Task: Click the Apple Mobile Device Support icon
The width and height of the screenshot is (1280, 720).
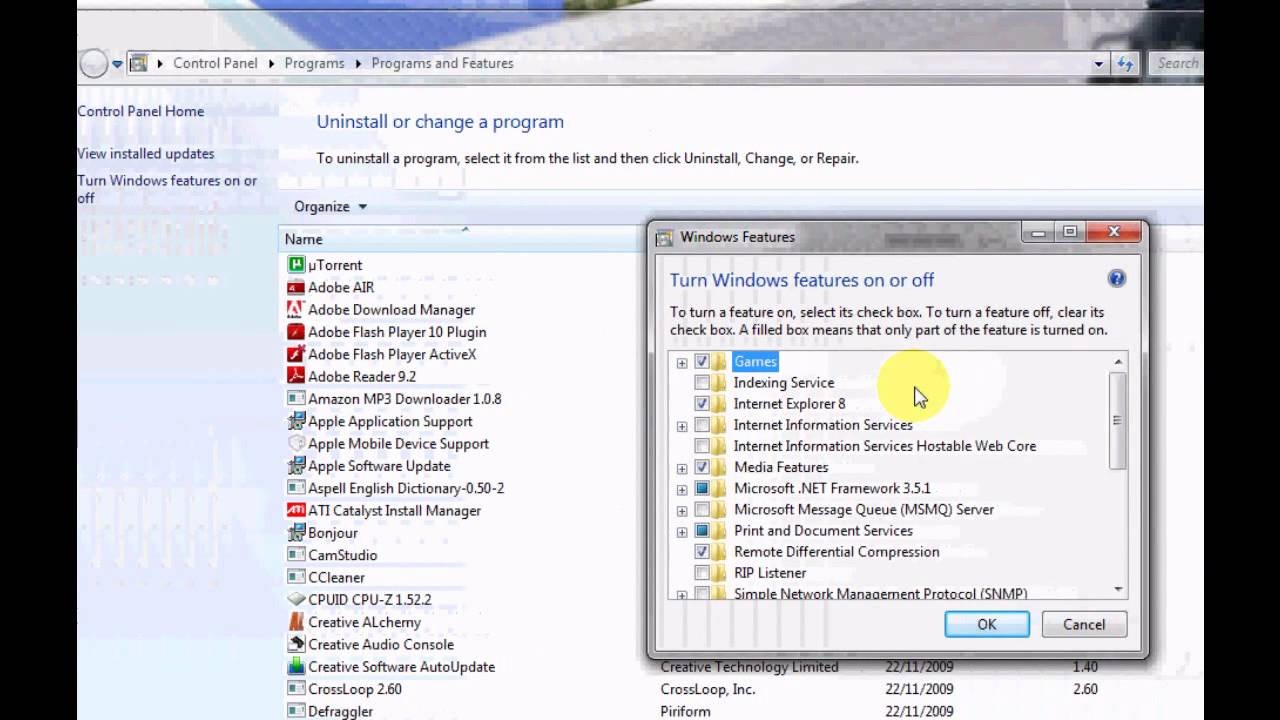Action: click(296, 443)
